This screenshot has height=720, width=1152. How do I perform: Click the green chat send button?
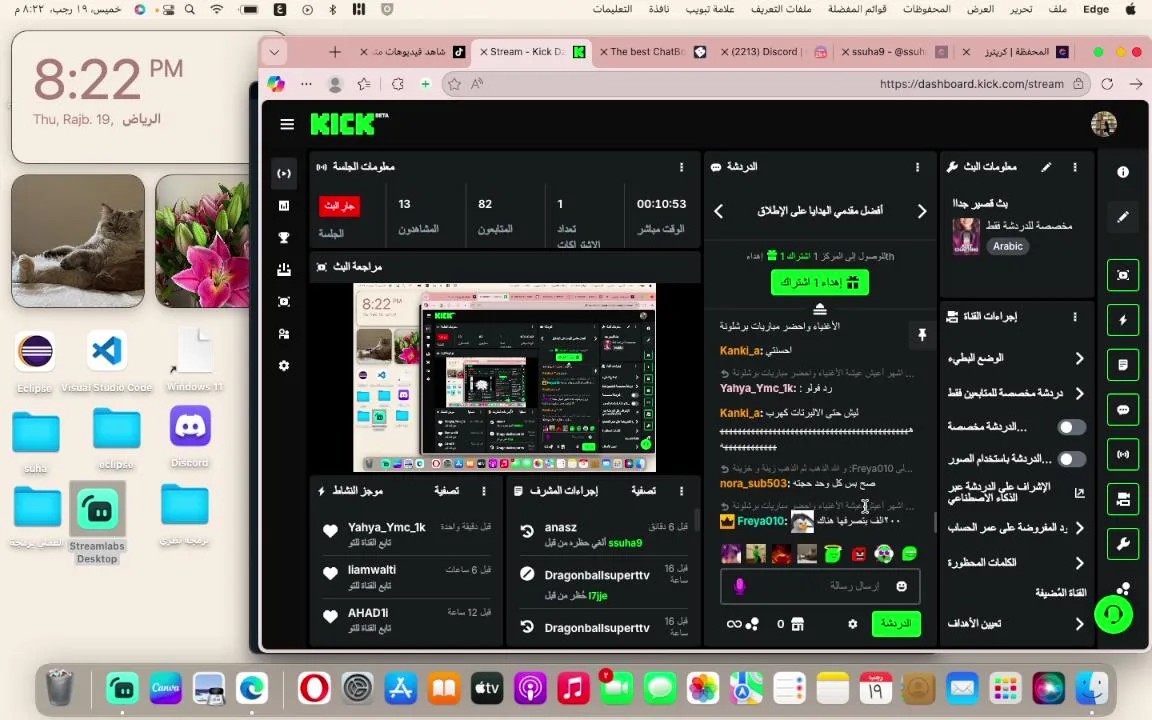pyautogui.click(x=896, y=624)
